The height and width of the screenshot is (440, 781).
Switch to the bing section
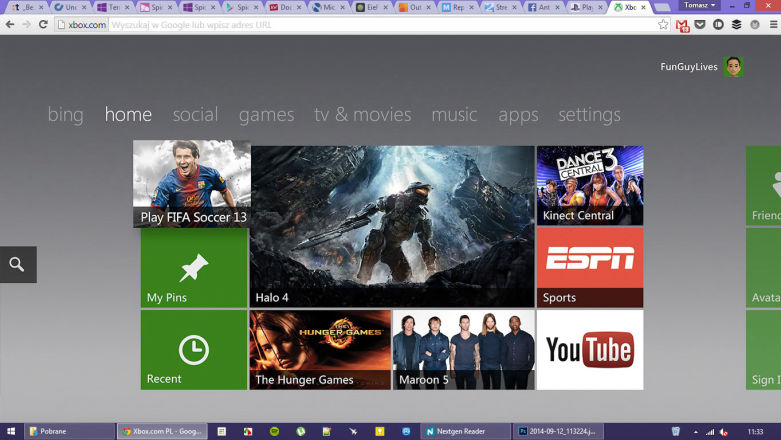(65, 115)
